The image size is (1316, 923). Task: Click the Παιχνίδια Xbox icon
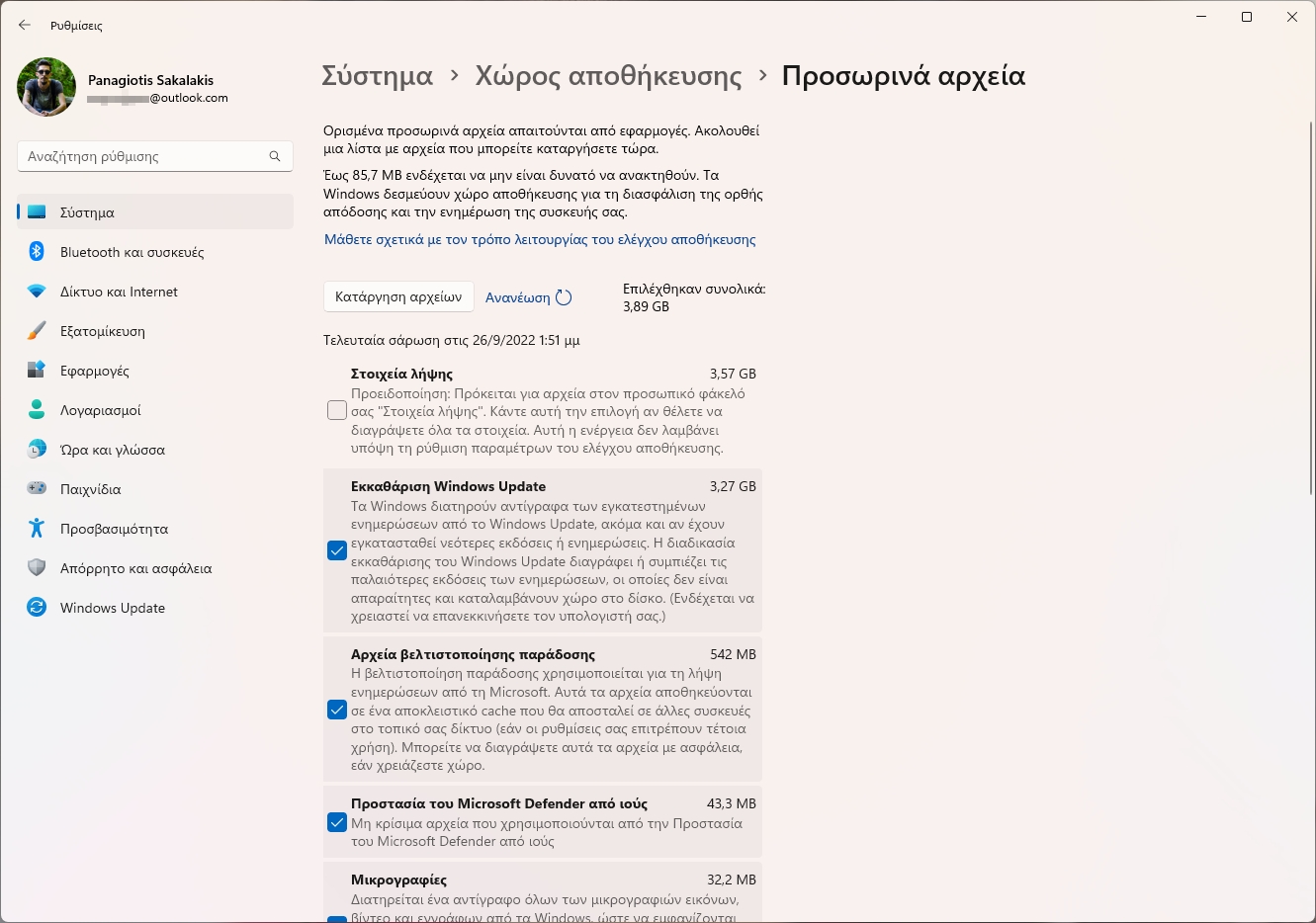point(36,489)
